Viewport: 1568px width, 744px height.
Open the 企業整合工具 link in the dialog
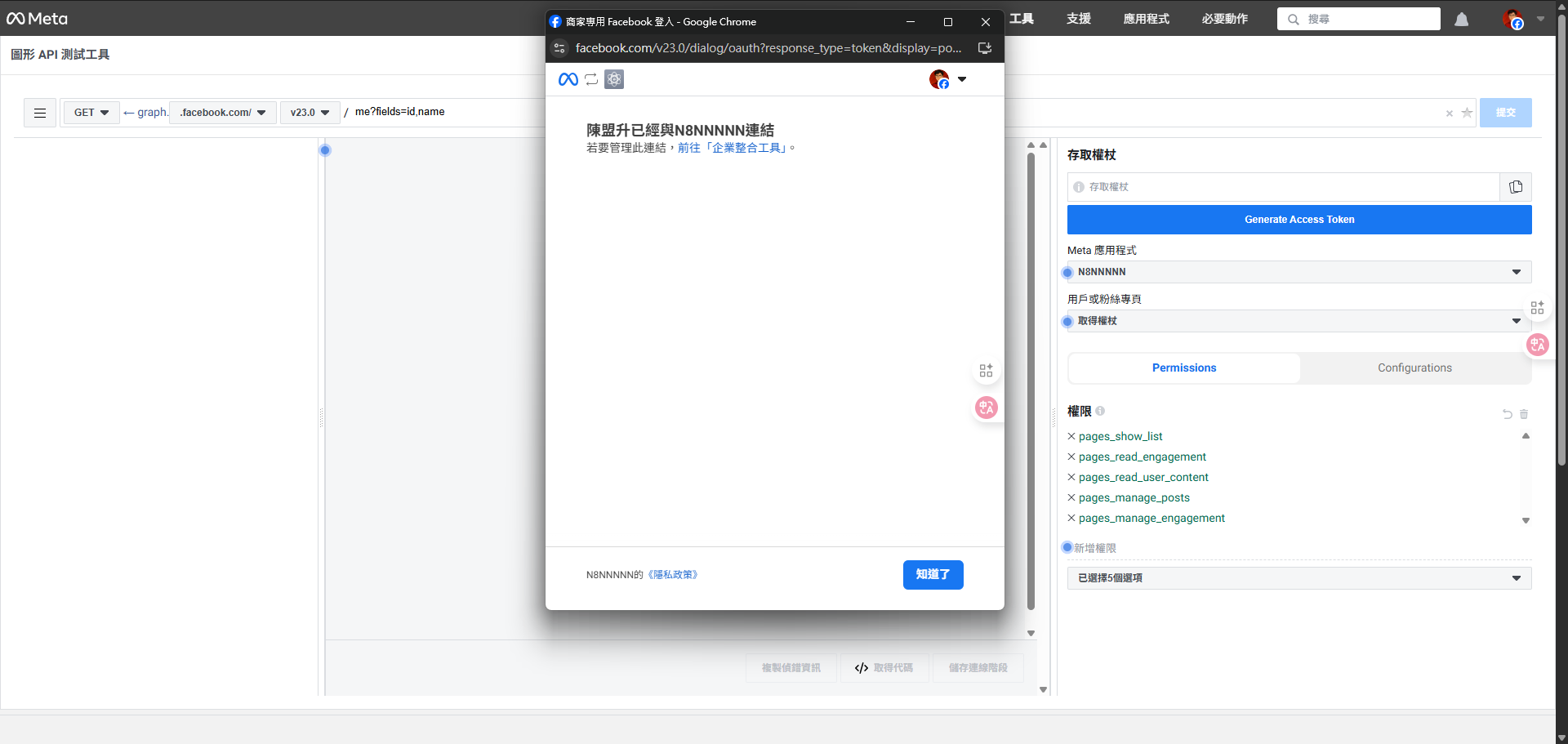click(x=733, y=148)
